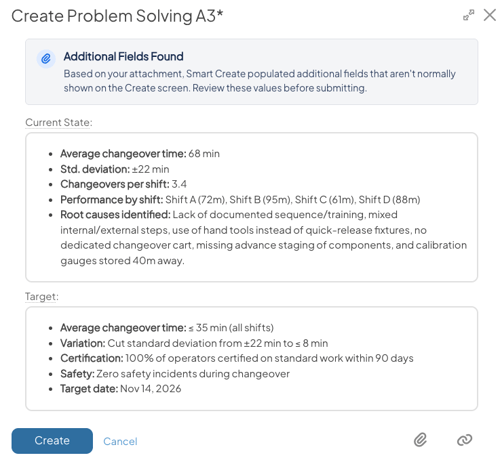
Task: Click the Std. deviation ±22 min line
Action: 115,169
